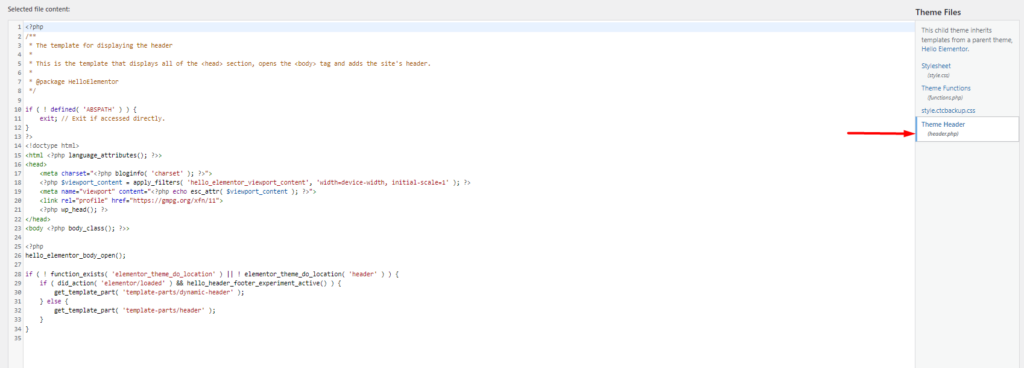Viewport: 1024px width, 368px height.
Task: Click the get_template_part 'template-parts/header' line
Action: [x=135, y=311]
